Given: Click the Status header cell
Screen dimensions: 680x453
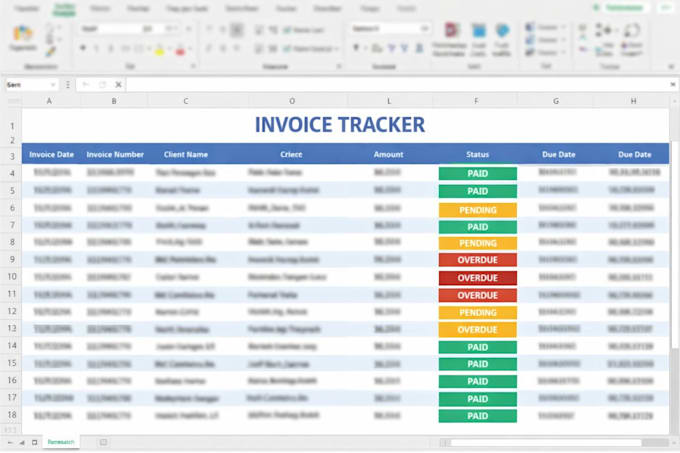Looking at the screenshot, I should 477,154.
